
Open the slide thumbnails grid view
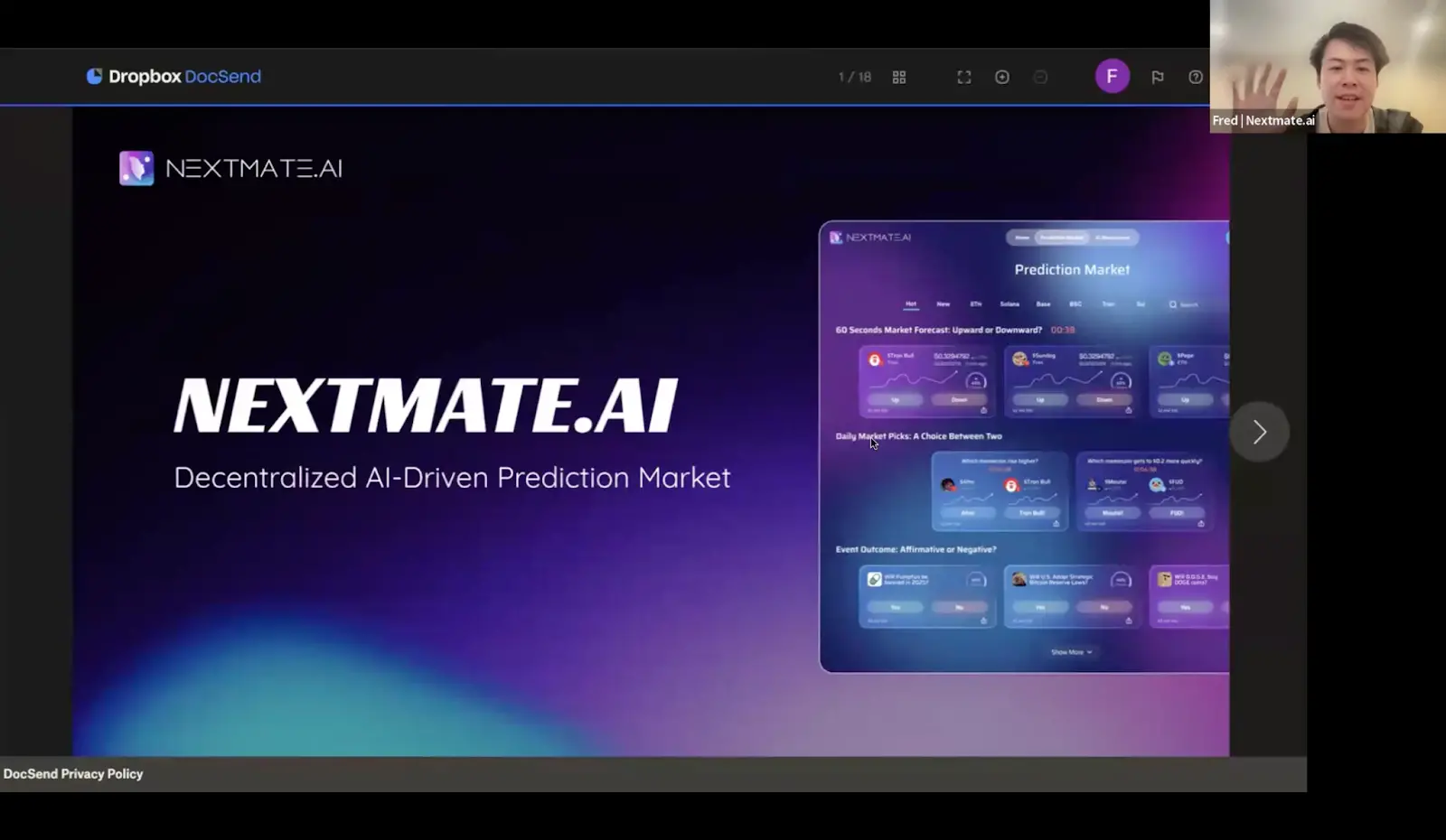[x=899, y=78]
